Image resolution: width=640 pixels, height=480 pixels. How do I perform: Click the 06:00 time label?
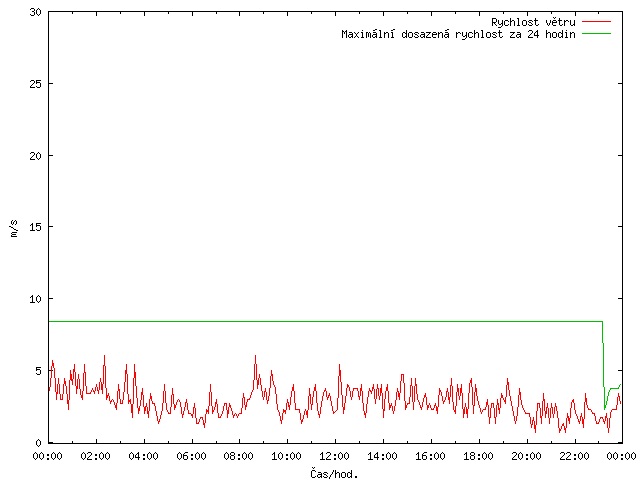pyautogui.click(x=191, y=456)
